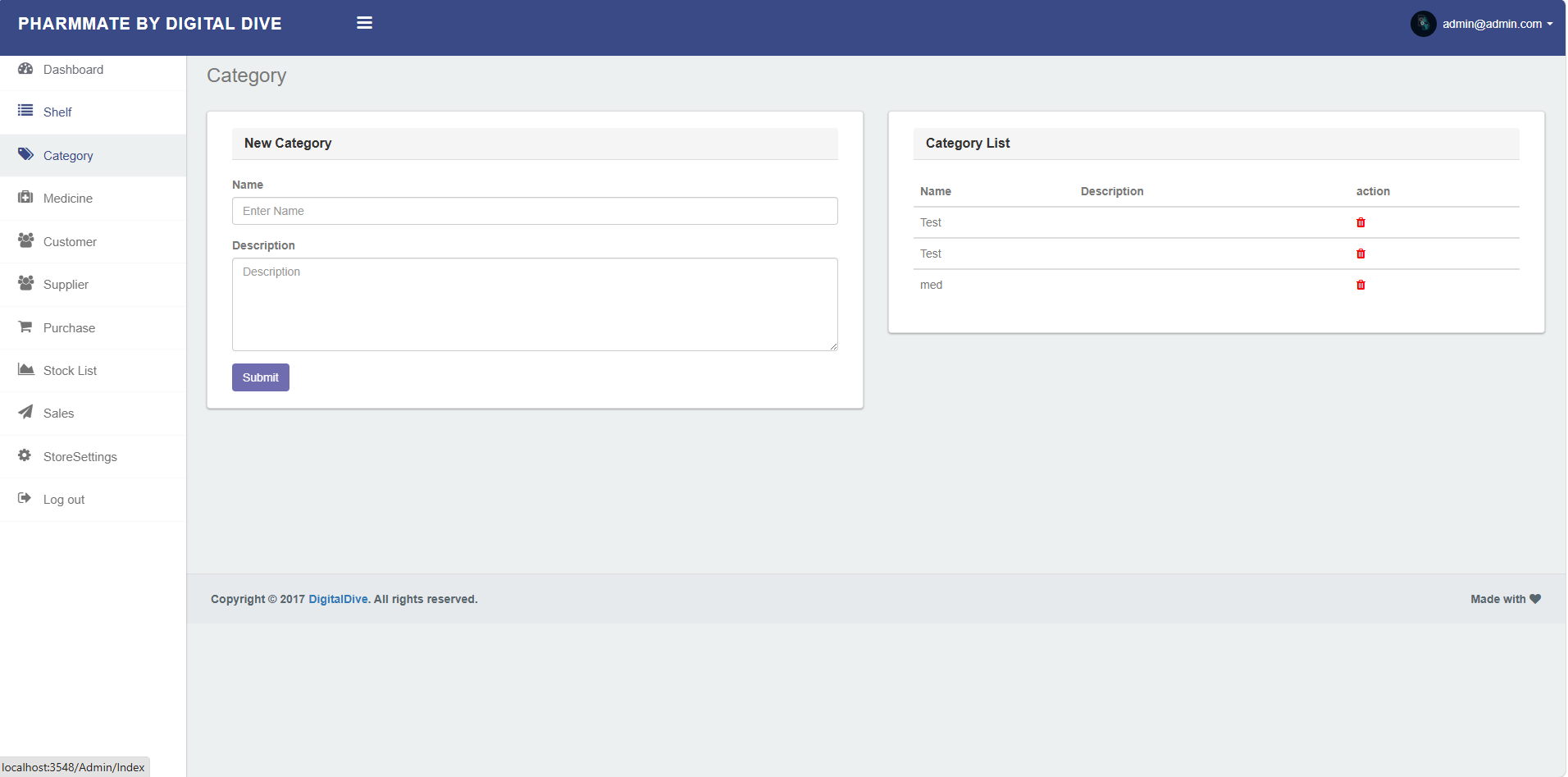Delete the first Test category row
Screen dimensions: 1568x777
pyautogui.click(x=1361, y=222)
